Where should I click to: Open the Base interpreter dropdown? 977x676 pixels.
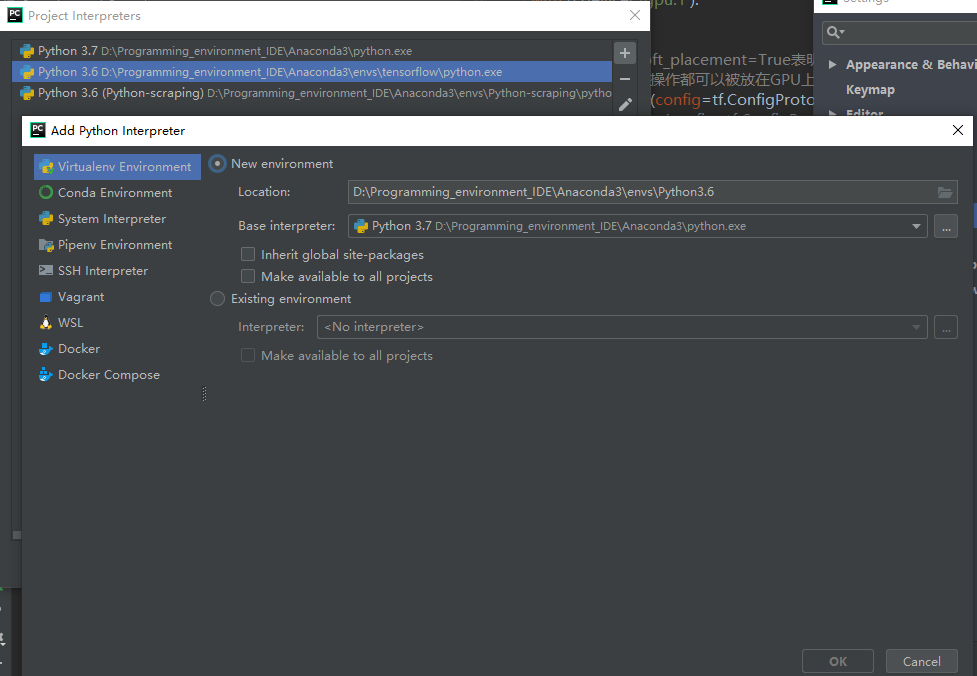pyautogui.click(x=916, y=227)
